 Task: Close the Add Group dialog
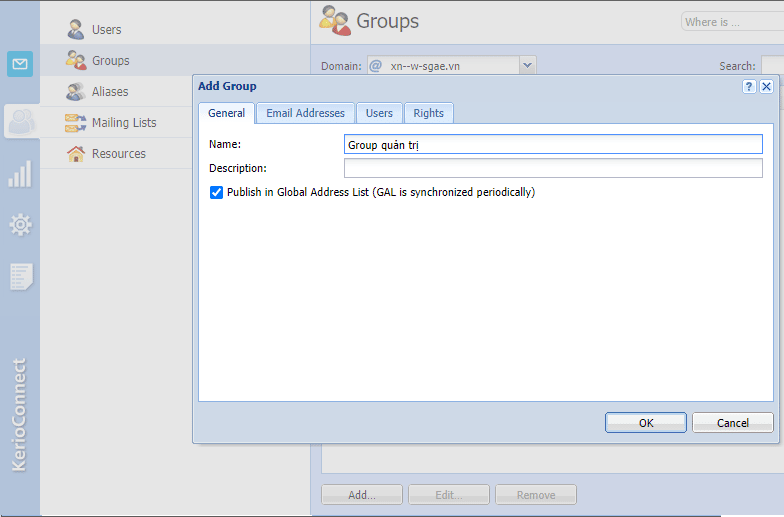click(766, 86)
